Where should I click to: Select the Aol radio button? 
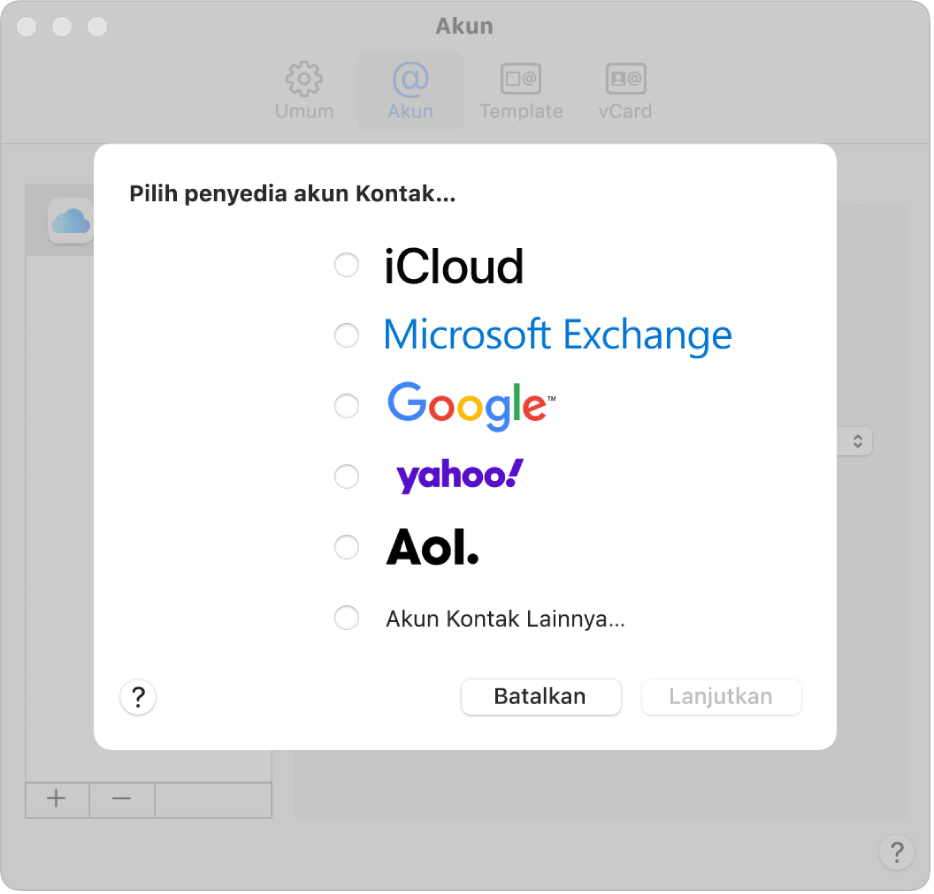[347, 547]
